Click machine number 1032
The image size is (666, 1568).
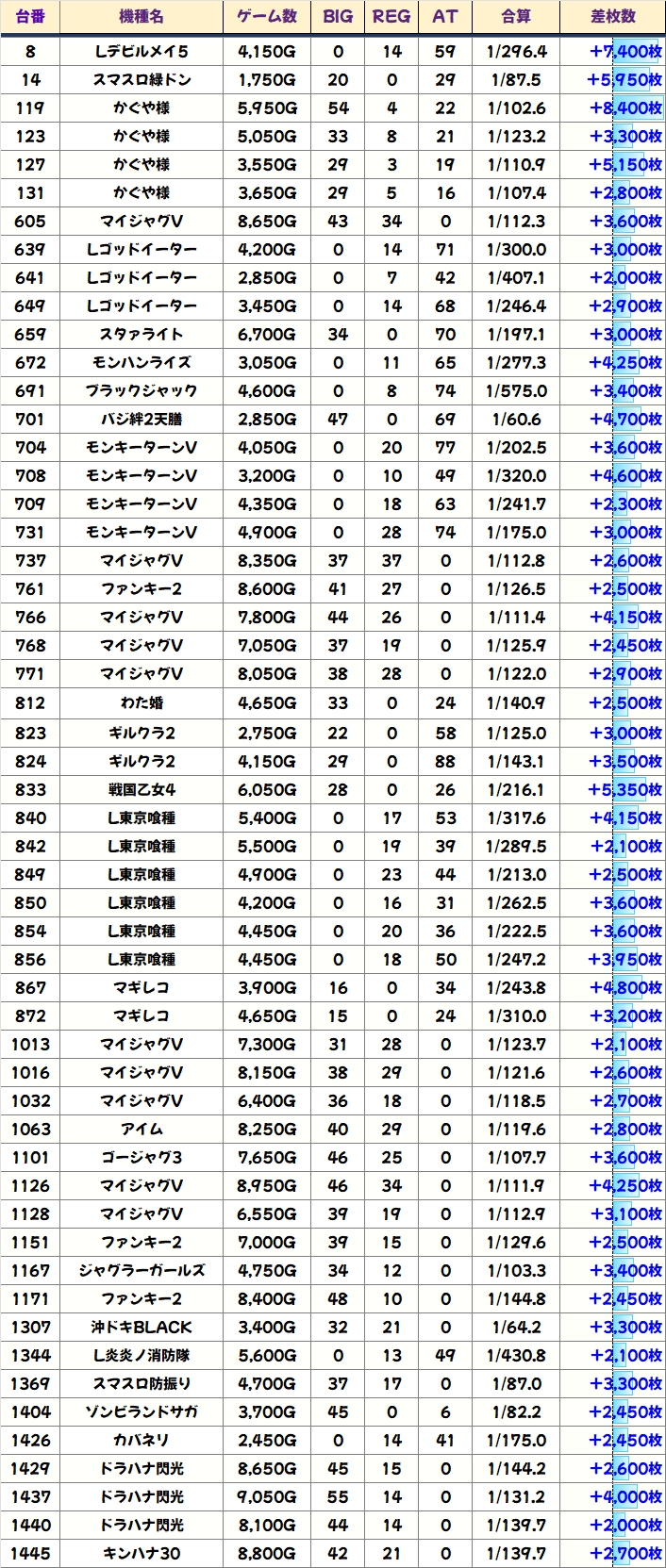click(x=30, y=1100)
